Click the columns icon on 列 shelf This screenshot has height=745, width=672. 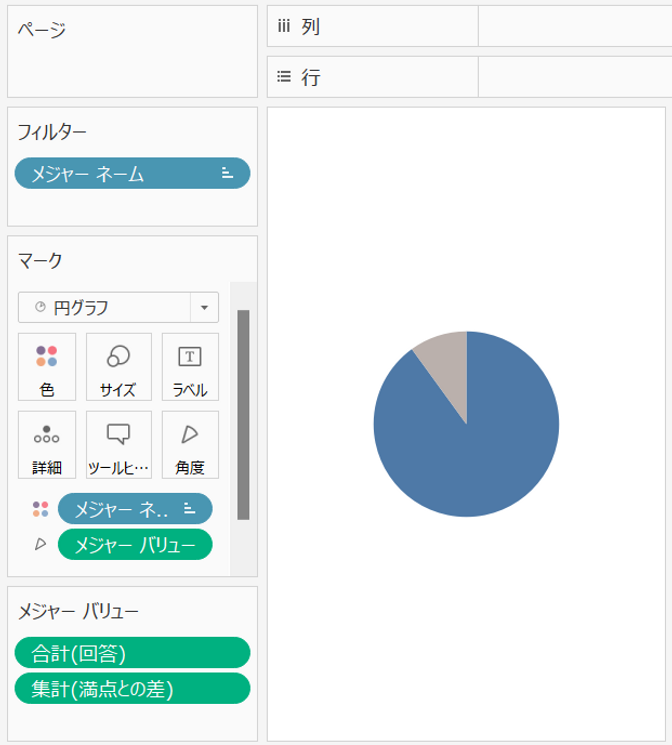coord(284,26)
